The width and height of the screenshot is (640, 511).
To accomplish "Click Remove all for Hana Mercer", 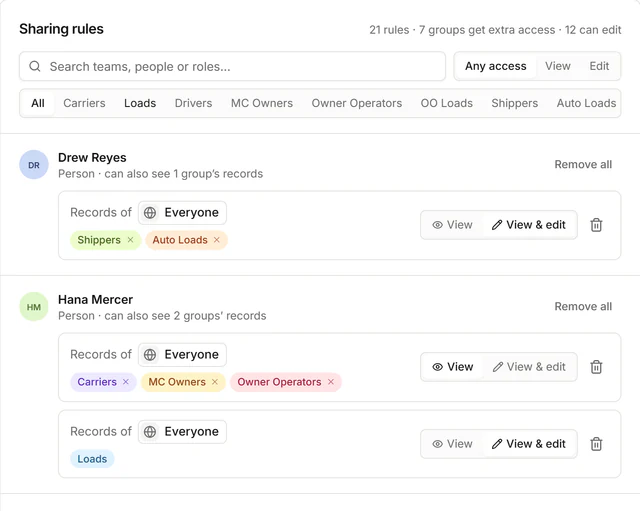I will tap(583, 307).
